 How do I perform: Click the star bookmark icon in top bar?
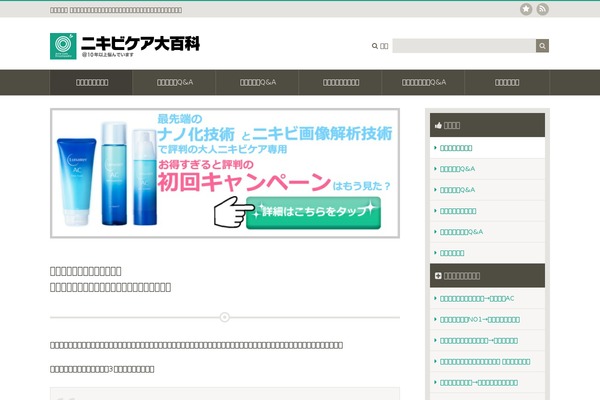coord(526,9)
